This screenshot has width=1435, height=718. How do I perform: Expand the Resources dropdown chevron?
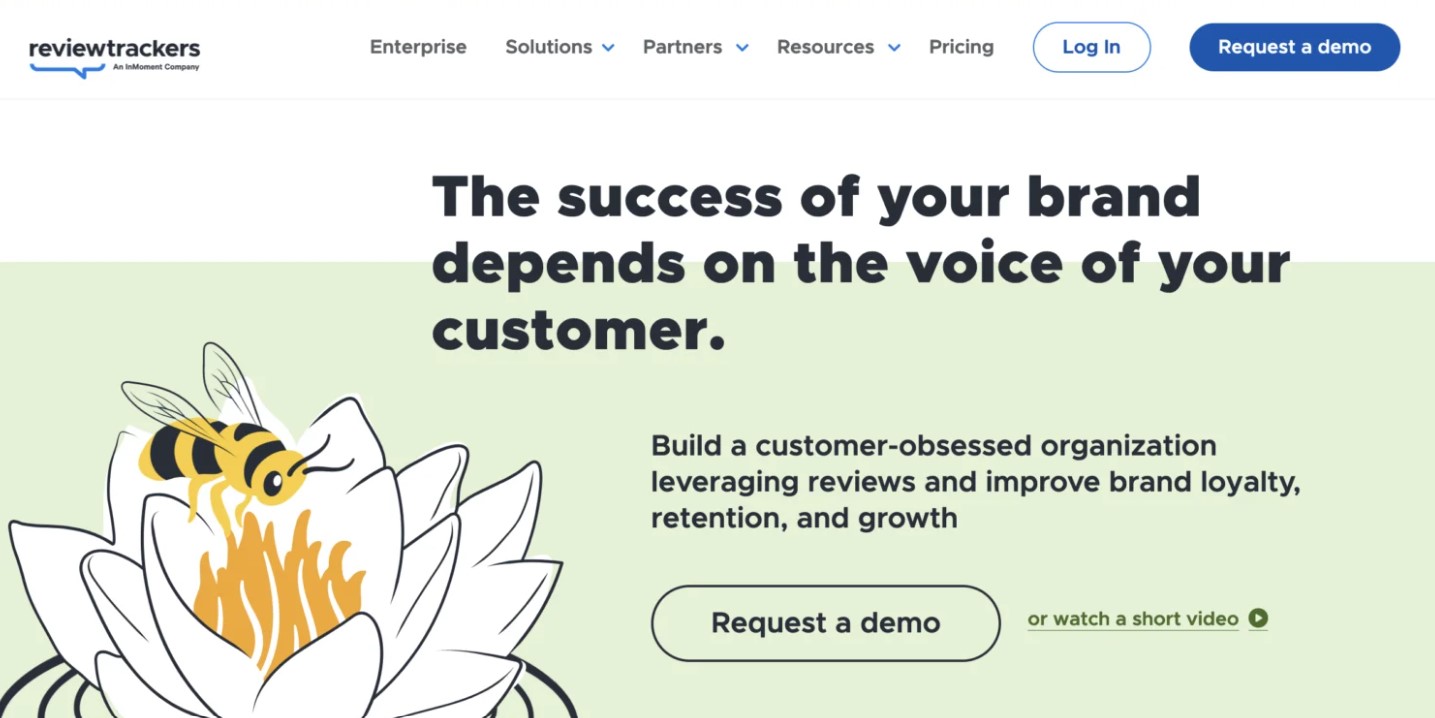(895, 47)
